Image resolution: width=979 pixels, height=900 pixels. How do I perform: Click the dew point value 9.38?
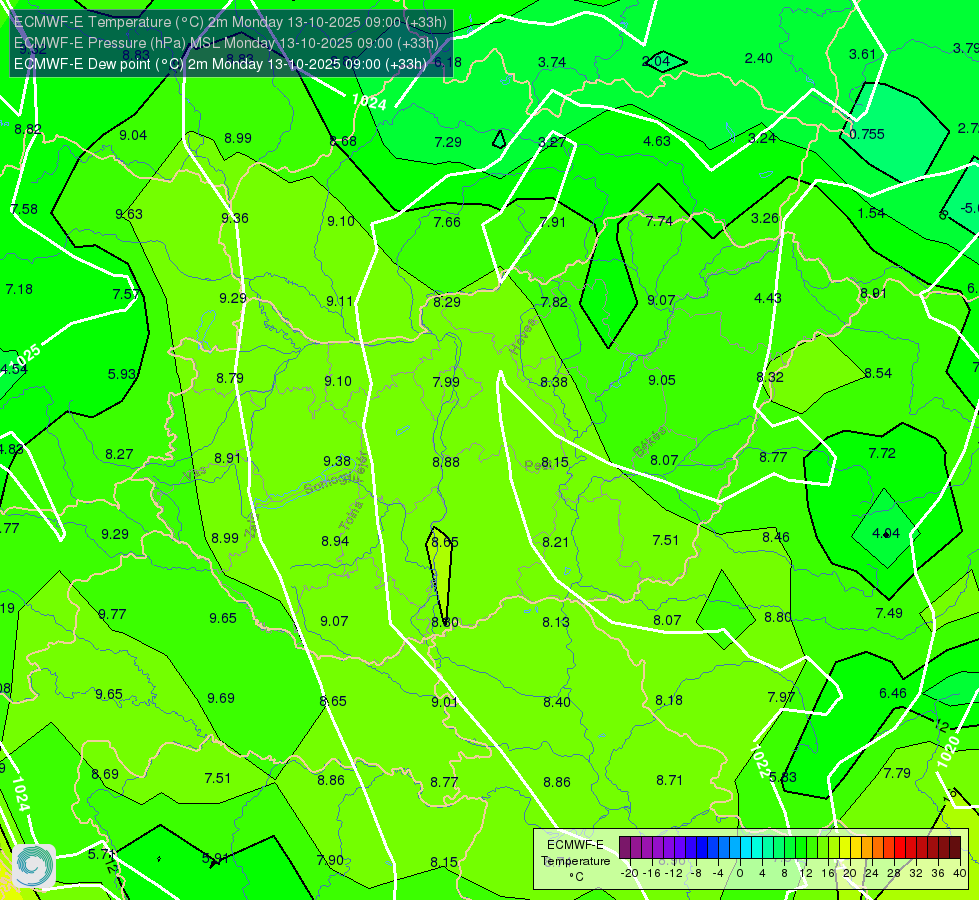[x=337, y=462]
